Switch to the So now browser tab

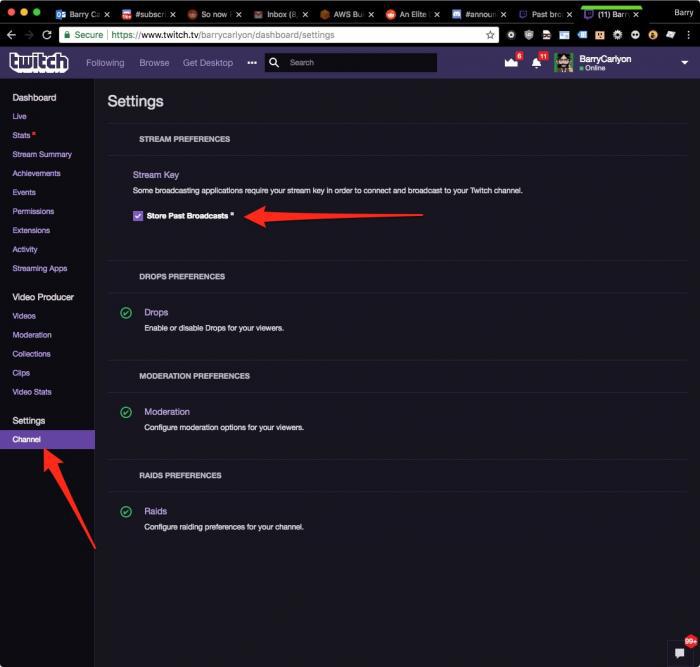click(215, 14)
